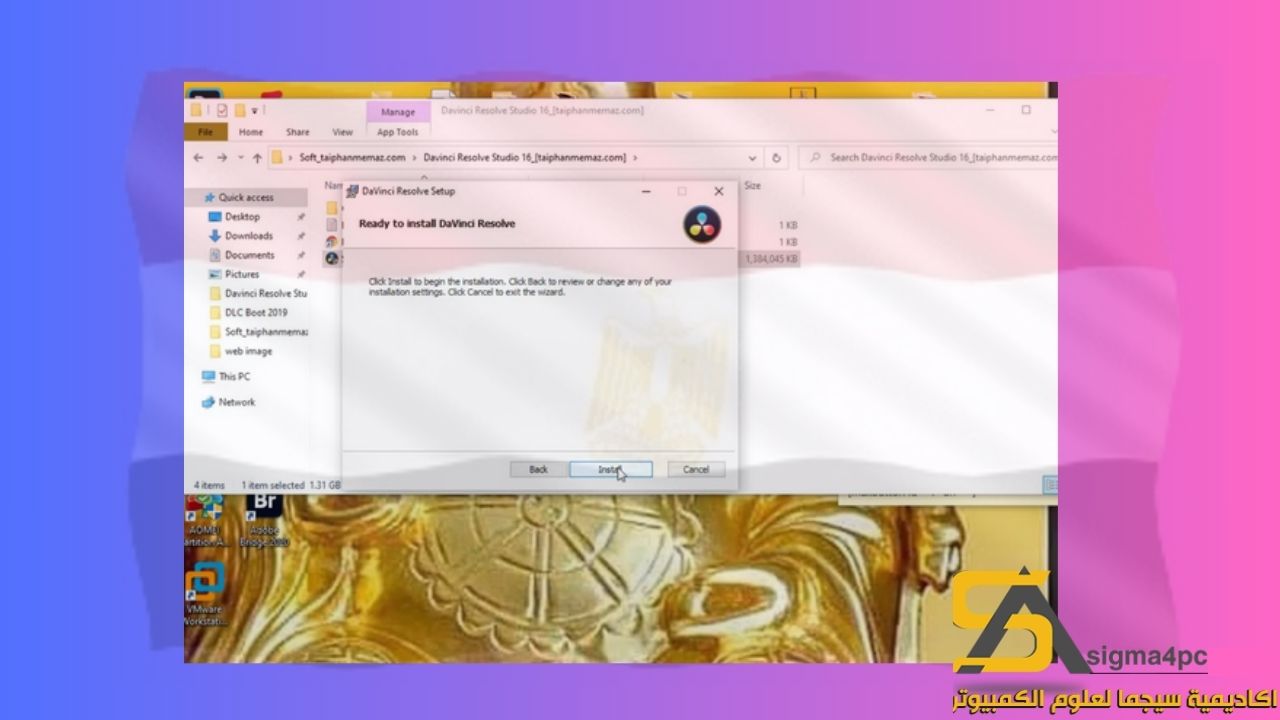Click the 1,384,045 KB file size cell
Viewport: 1280px width, 720px height.
click(x=770, y=259)
